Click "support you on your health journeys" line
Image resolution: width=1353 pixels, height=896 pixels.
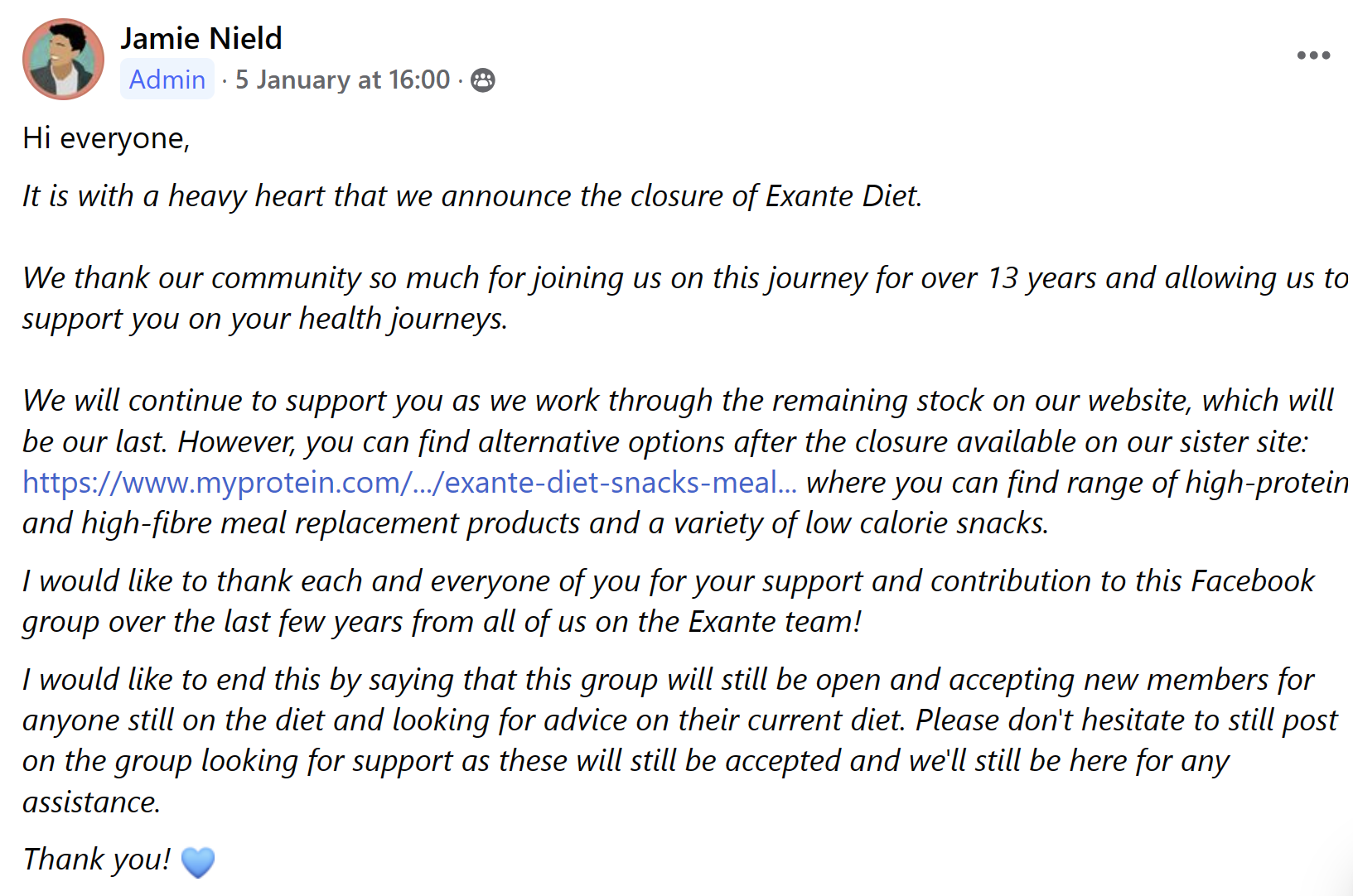click(264, 319)
